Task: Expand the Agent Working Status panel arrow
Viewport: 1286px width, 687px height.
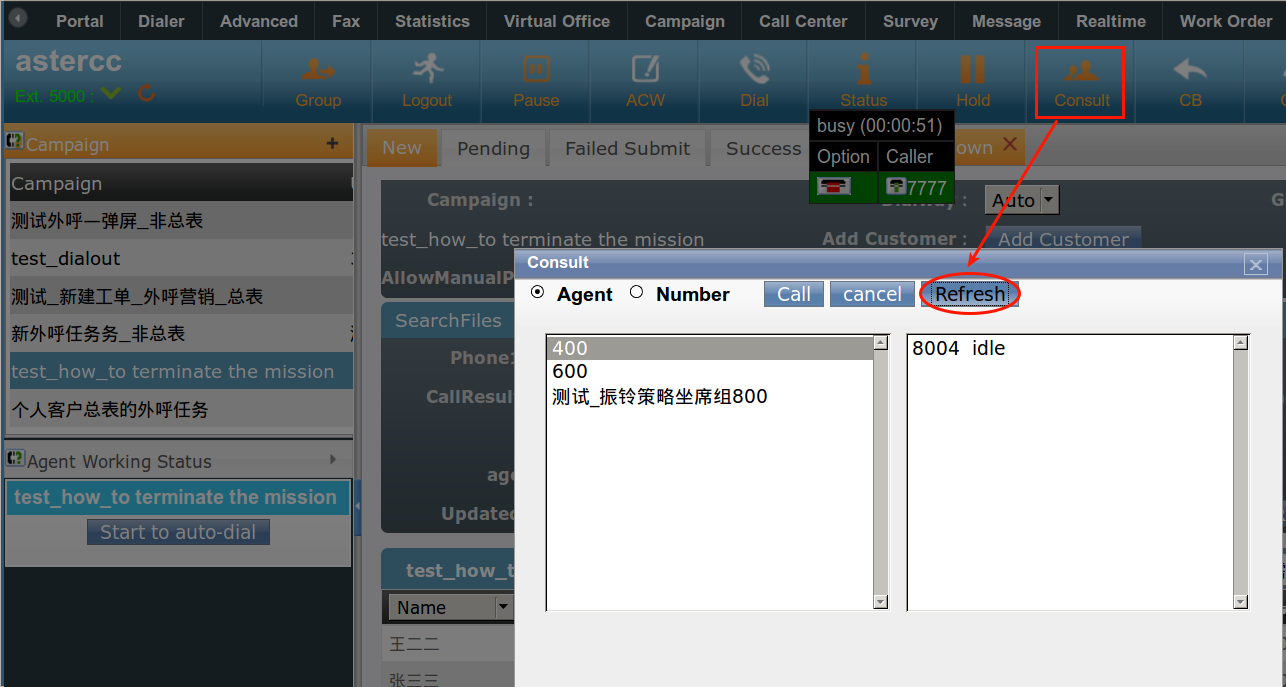Action: click(x=334, y=460)
